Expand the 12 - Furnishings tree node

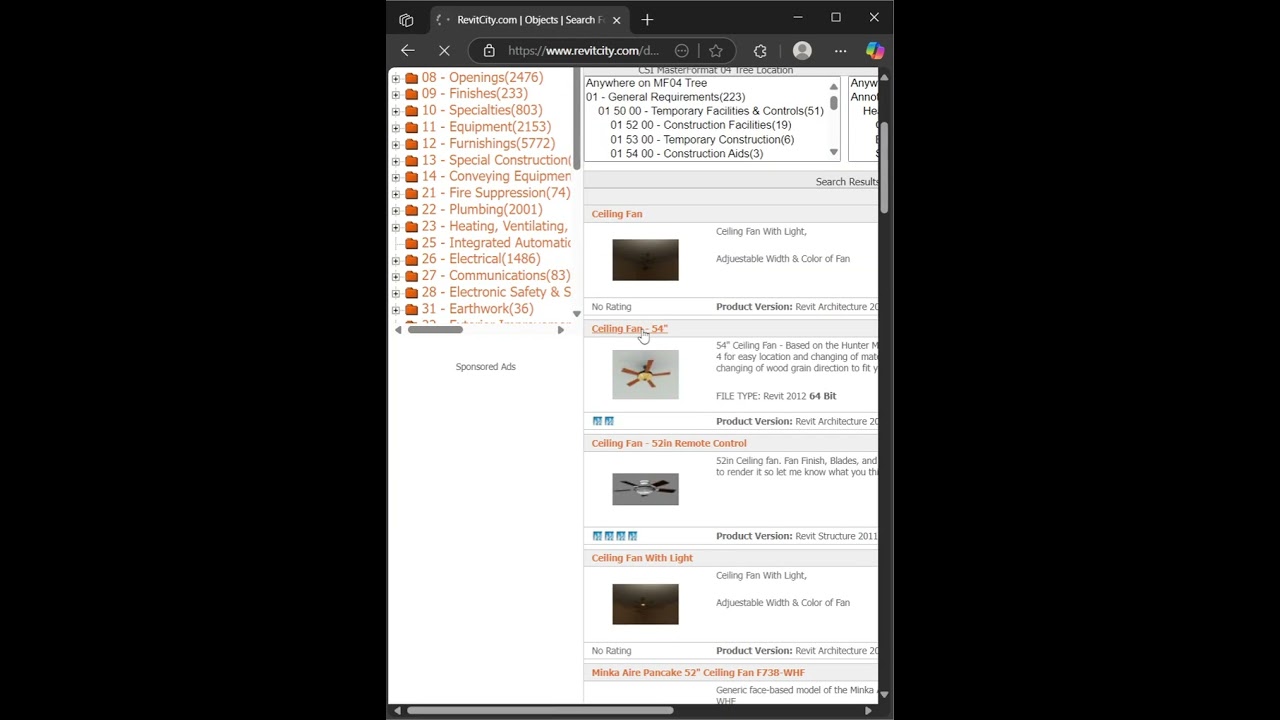pos(396,144)
